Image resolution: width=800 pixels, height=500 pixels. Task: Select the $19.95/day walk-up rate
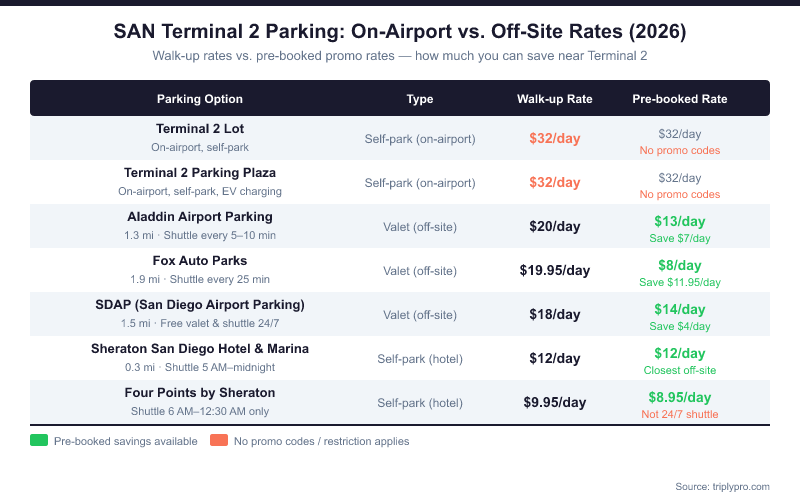click(x=554, y=270)
